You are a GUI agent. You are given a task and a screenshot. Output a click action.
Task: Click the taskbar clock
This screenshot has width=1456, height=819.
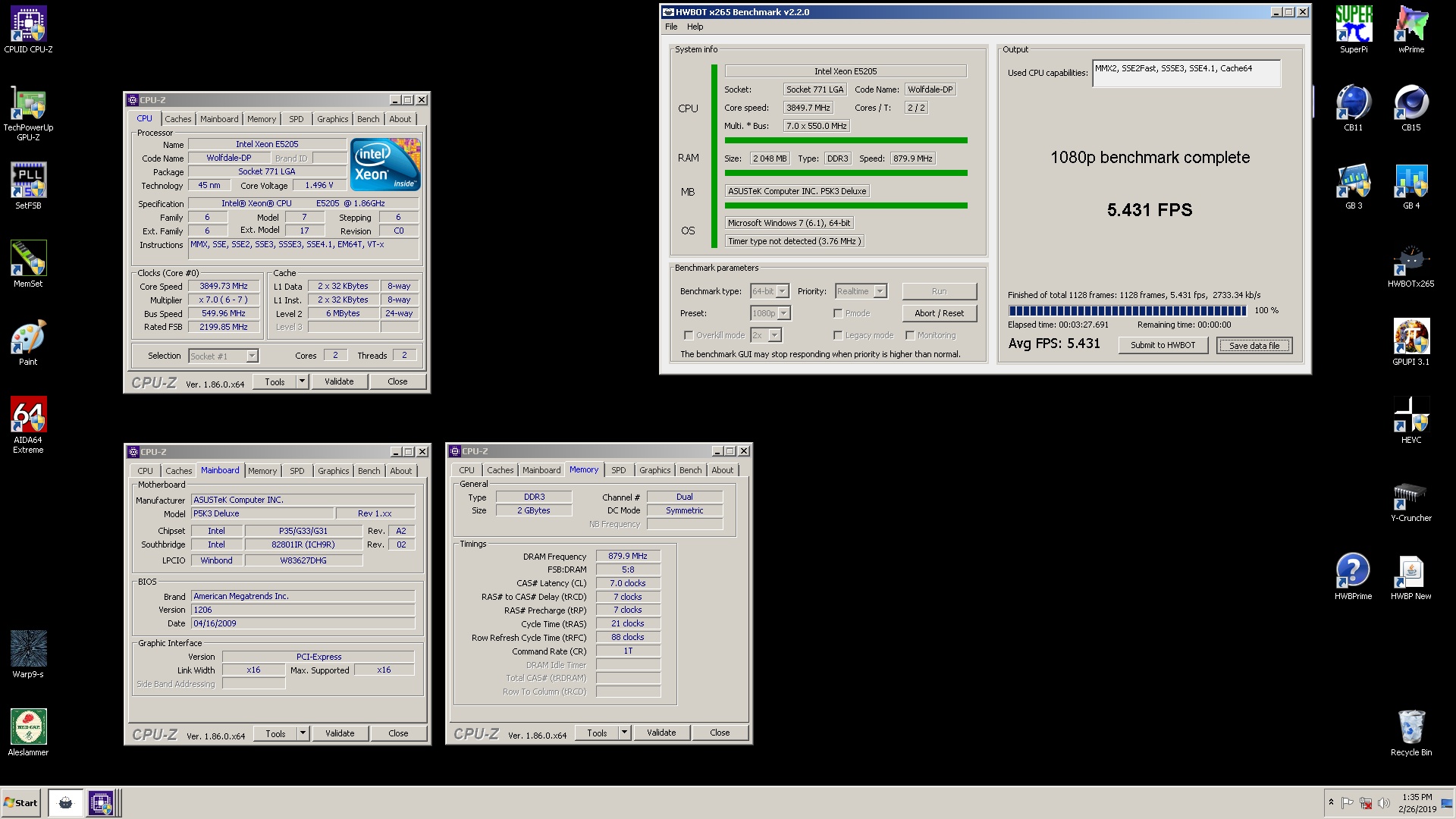(1417, 803)
